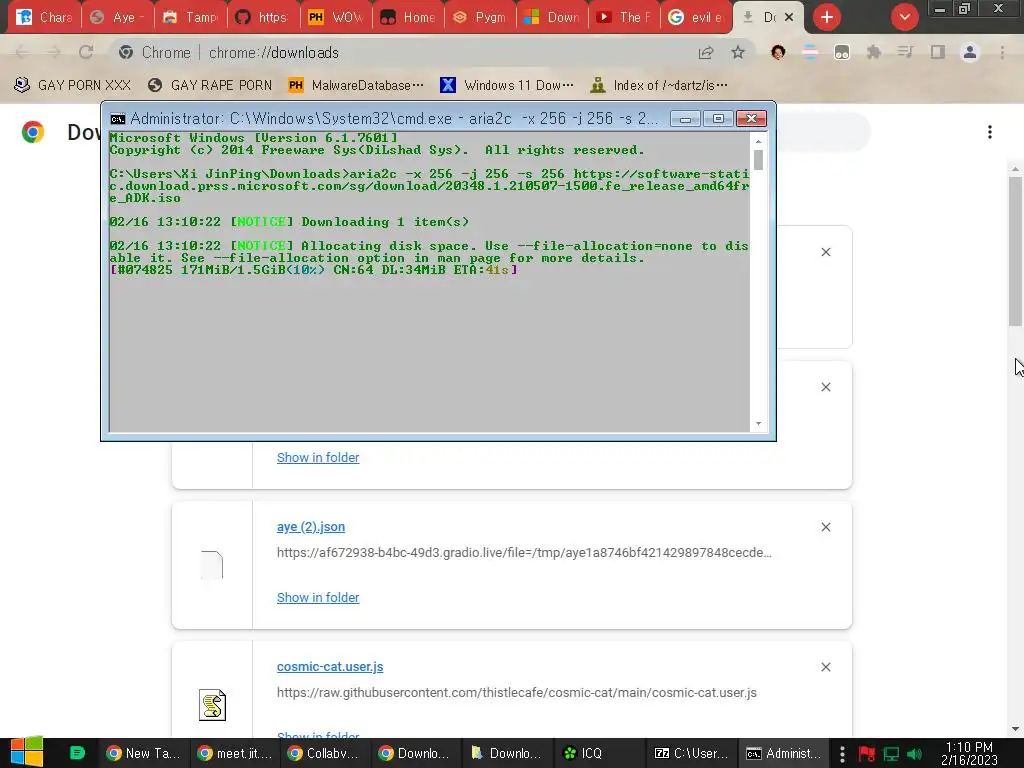The image size is (1024, 768).
Task: Open a new tab with the plus button
Action: (827, 17)
